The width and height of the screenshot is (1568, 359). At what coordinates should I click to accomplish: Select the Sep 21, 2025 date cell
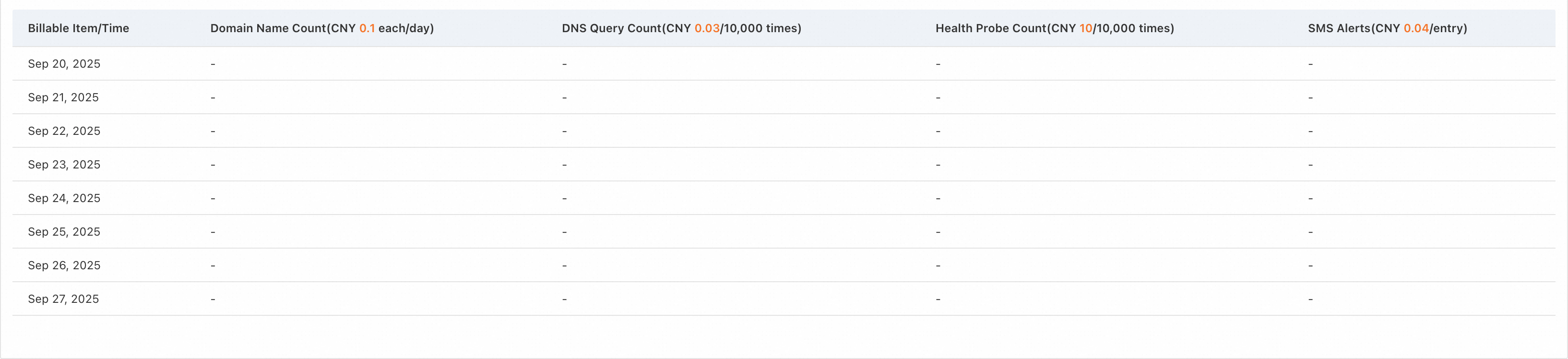63,97
